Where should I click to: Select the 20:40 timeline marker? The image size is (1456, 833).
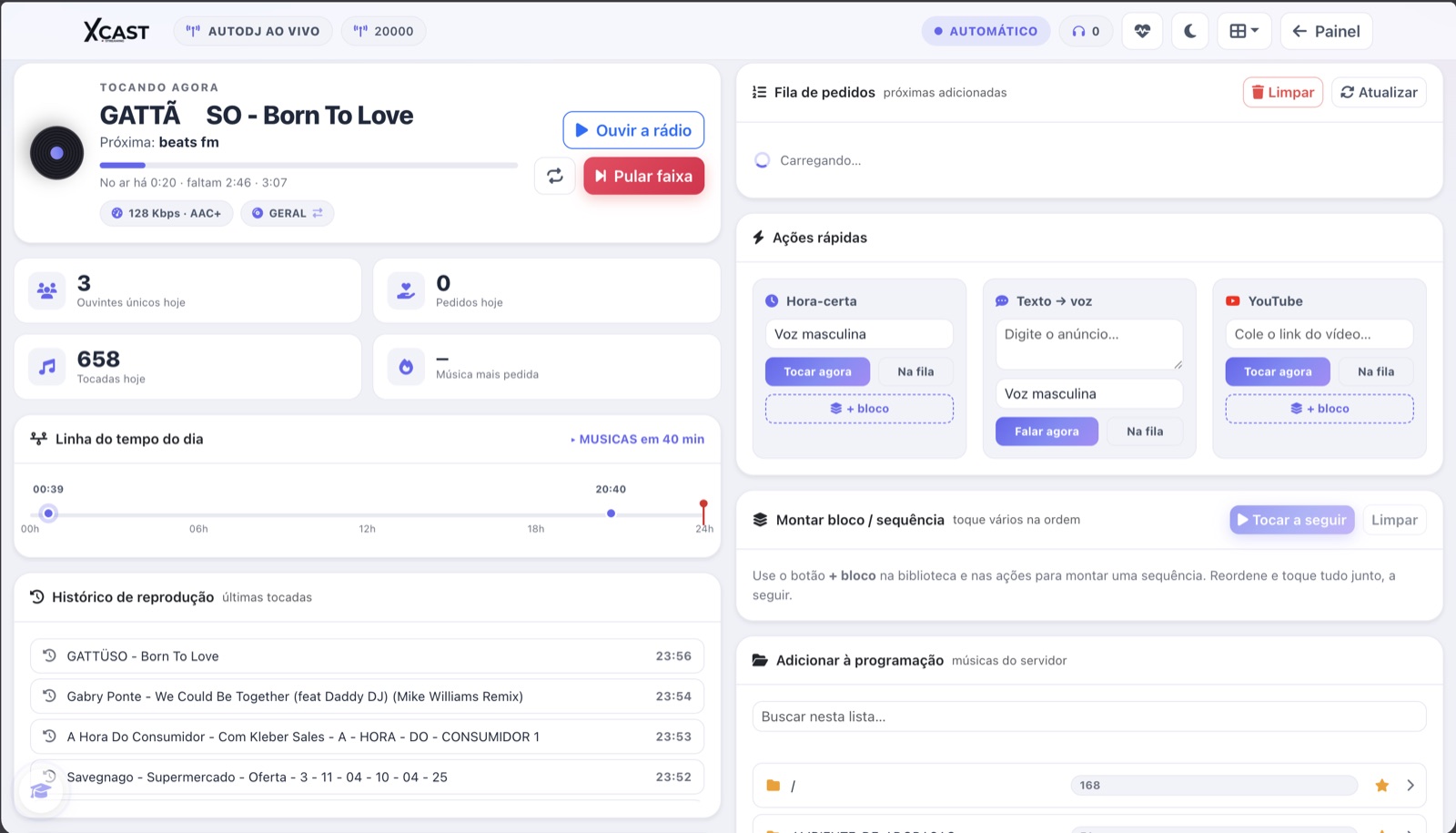click(611, 513)
